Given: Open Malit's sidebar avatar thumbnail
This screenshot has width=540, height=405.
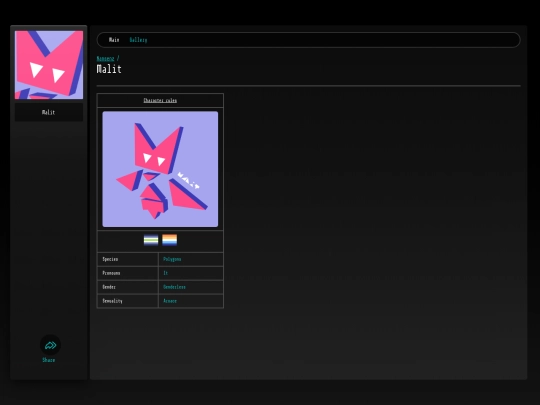Looking at the screenshot, I should [x=49, y=65].
